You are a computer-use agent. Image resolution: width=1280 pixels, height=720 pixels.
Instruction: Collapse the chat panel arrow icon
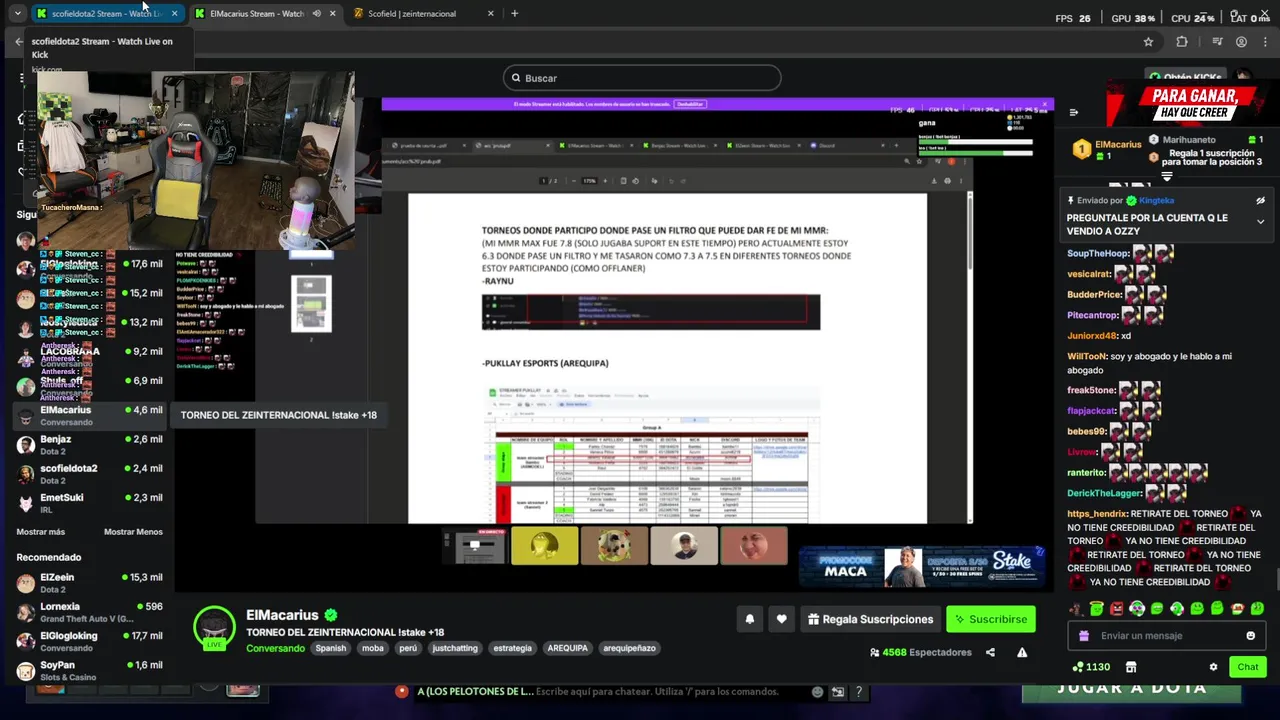[x=1073, y=113]
